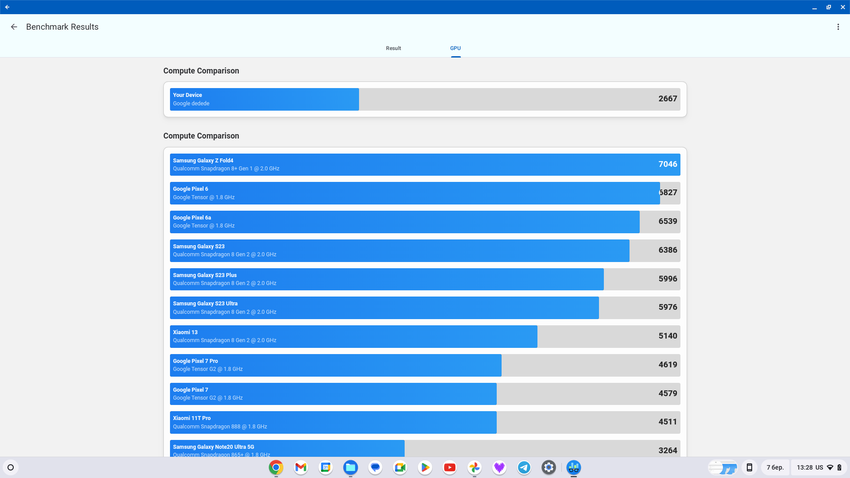Image resolution: width=850 pixels, height=478 pixels.
Task: Expand the calendar date in the shelf
Action: click(775, 467)
